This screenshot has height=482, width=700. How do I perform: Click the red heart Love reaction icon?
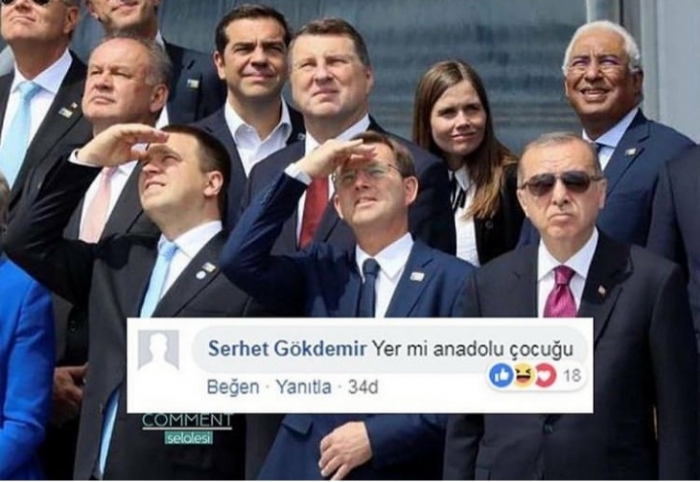546,375
